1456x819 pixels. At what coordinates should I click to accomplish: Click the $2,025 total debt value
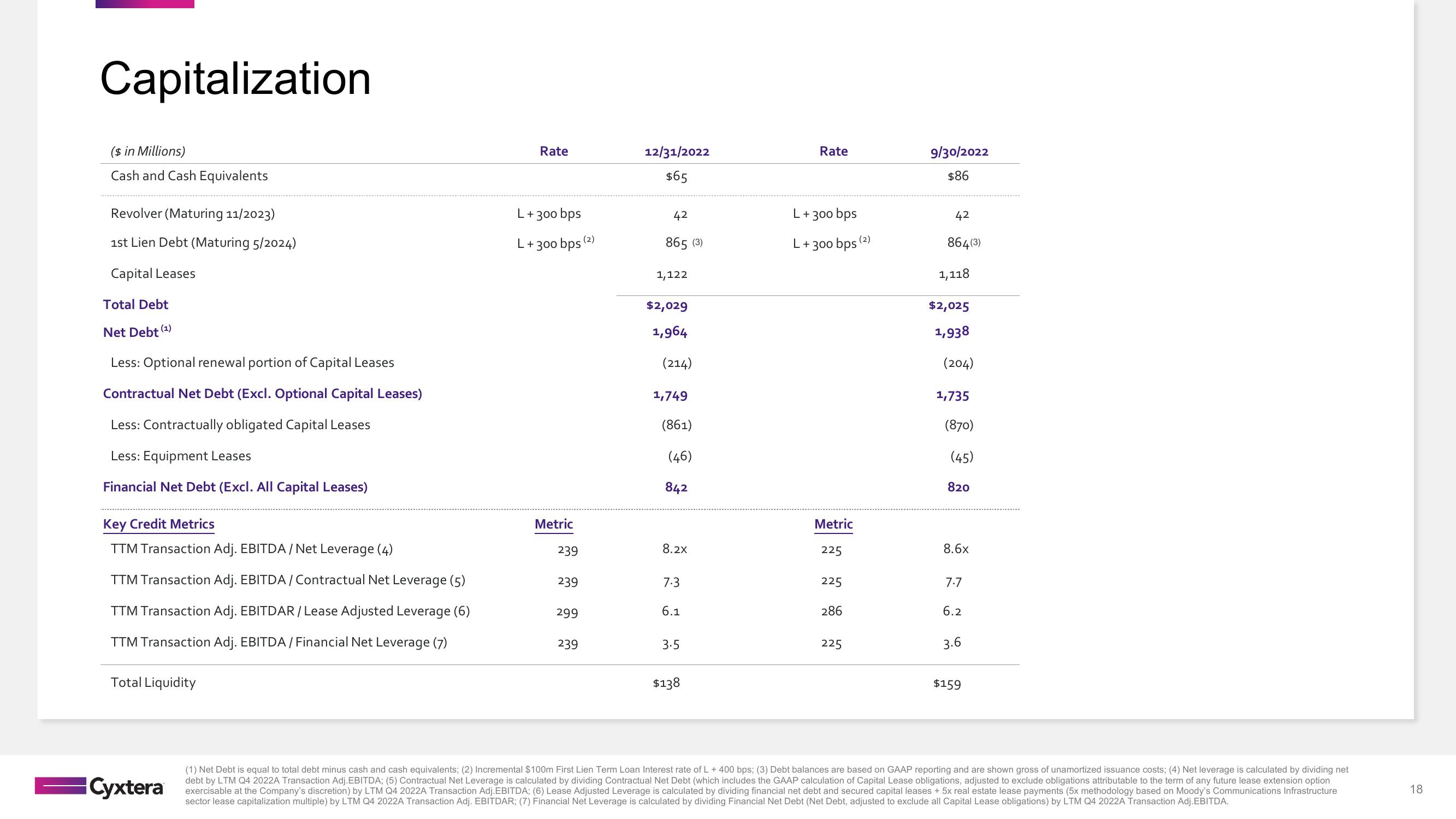[949, 305]
